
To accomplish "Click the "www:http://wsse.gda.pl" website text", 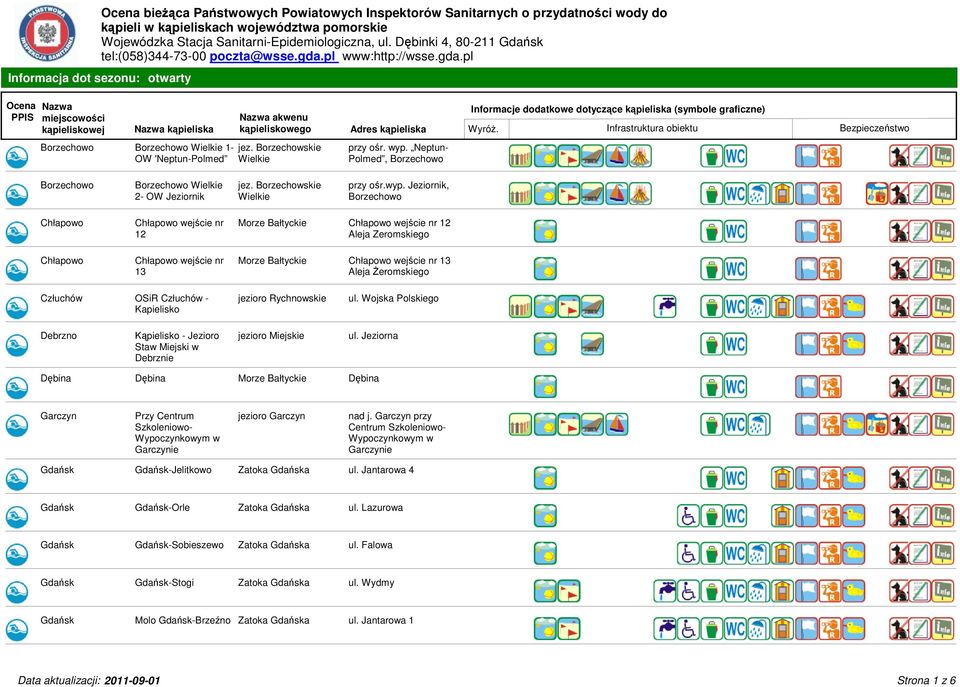I will click(408, 56).
